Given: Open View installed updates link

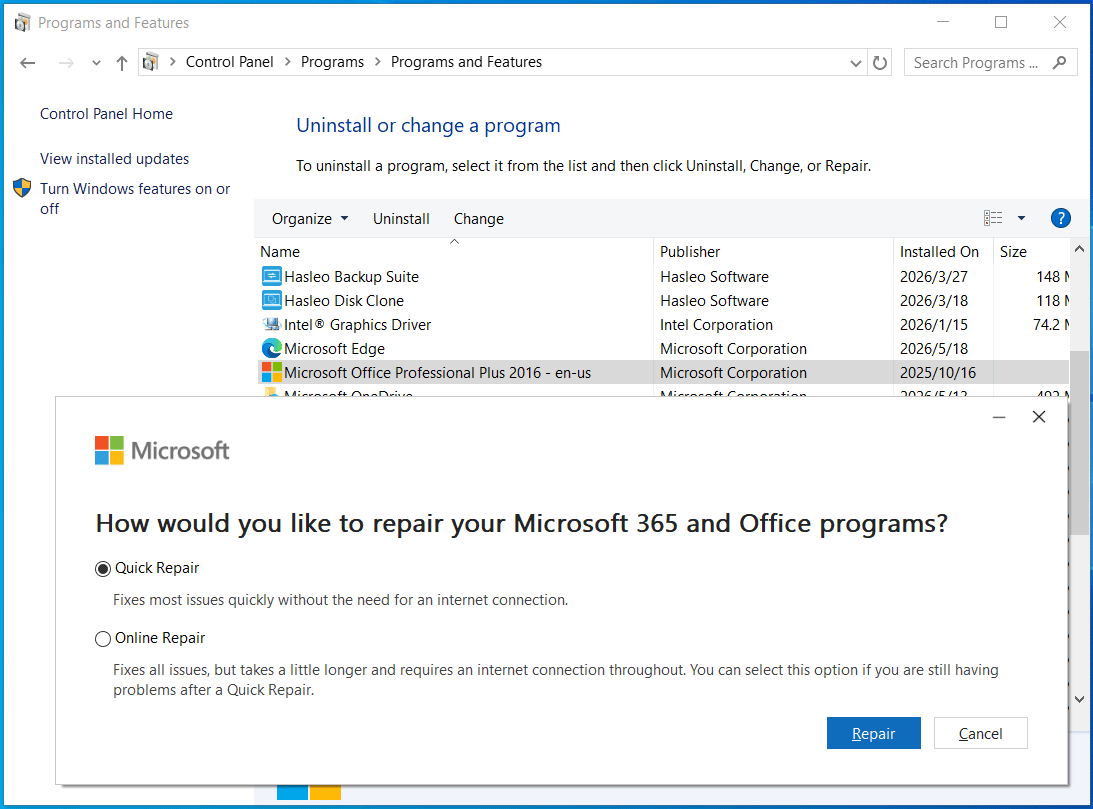Looking at the screenshot, I should pyautogui.click(x=114, y=159).
